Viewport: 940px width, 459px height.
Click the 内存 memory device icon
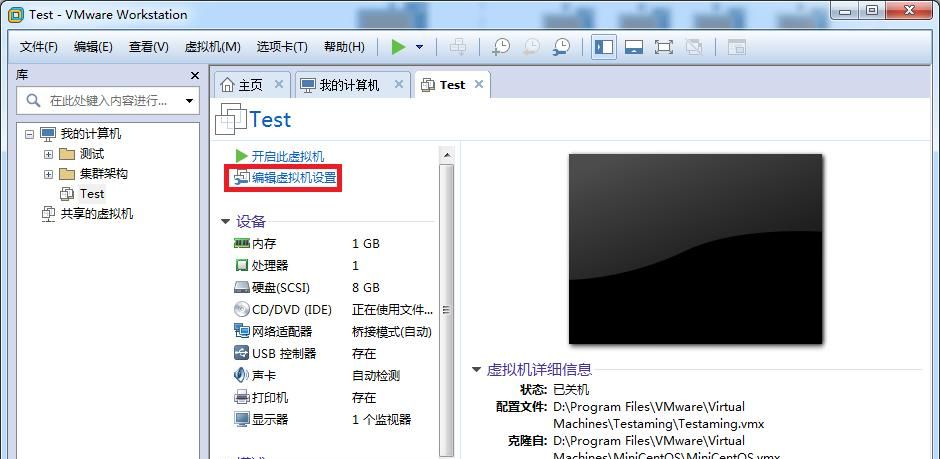(242, 243)
